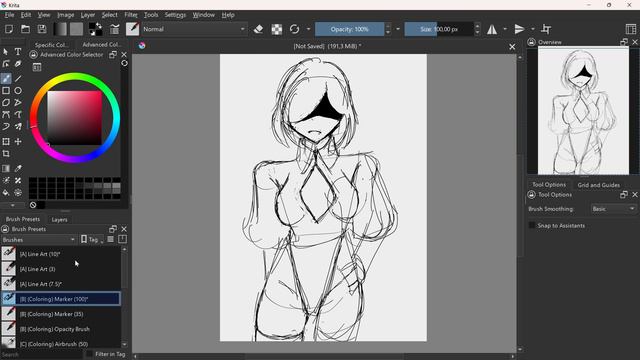
Task: Select the Multibrush tool
Action: [18, 127]
